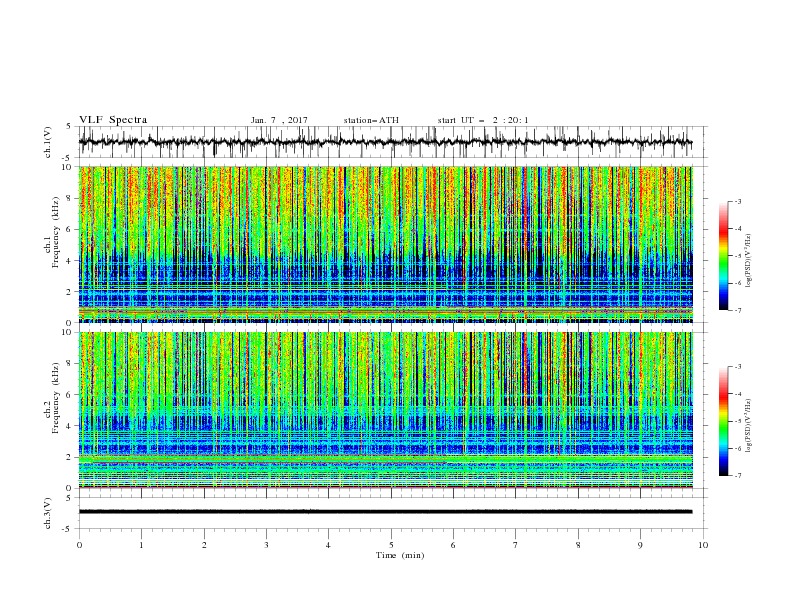Image resolution: width=792 pixels, height=612 pixels.
Task: Click the ch.3(V) axis label
Action: click(48, 513)
